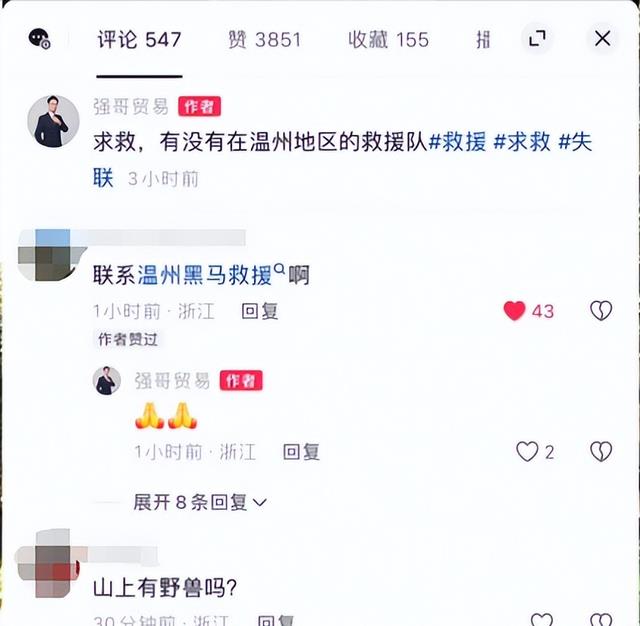Click the chevron next to 展开8条回复

tap(260, 503)
